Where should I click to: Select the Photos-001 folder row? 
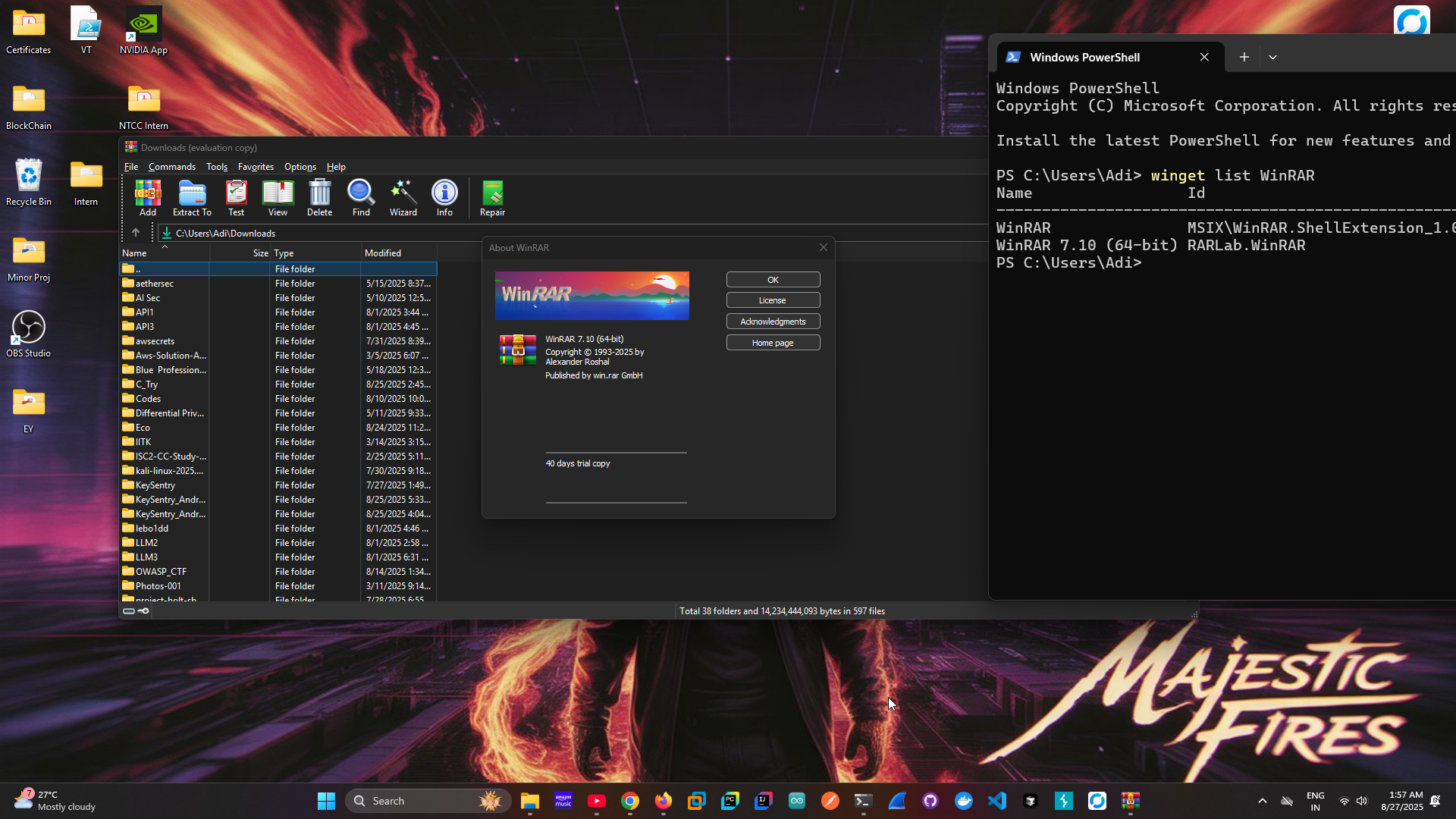(x=278, y=586)
